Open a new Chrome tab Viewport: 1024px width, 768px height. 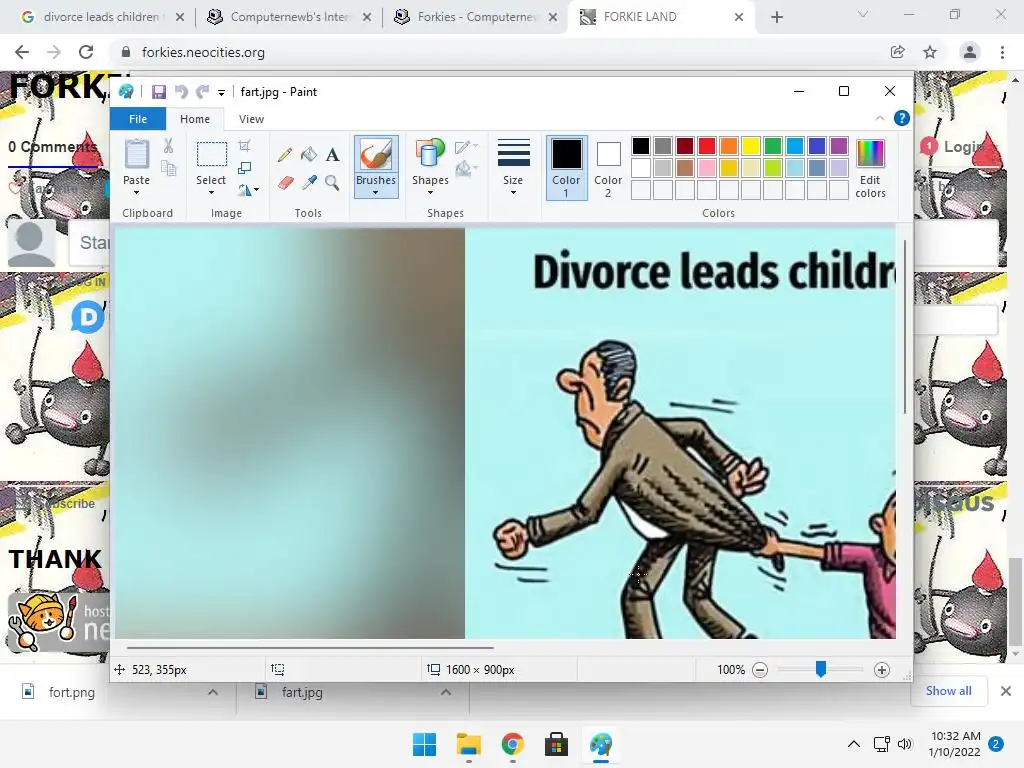pos(776,17)
